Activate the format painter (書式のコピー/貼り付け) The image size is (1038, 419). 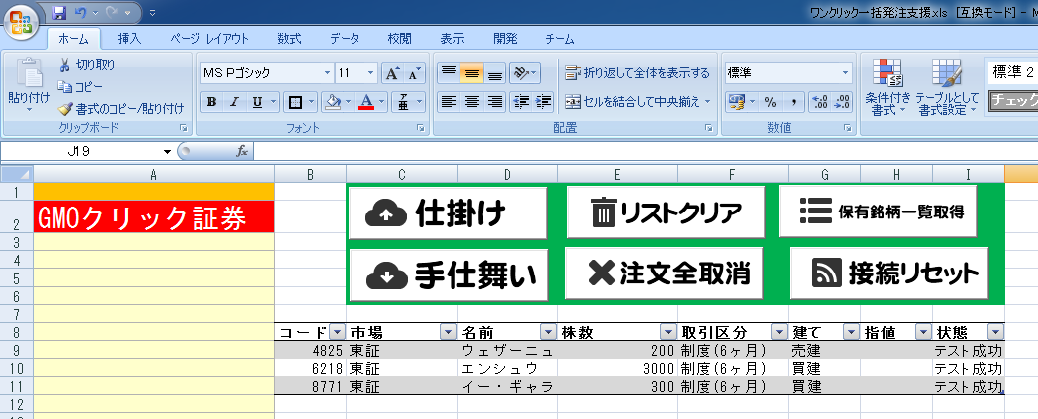click(x=120, y=108)
